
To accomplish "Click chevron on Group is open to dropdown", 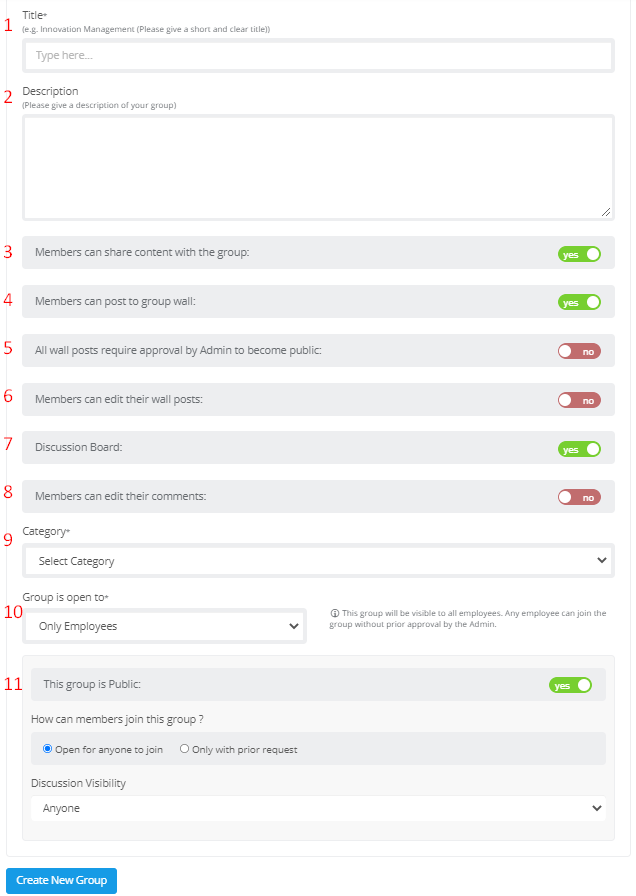I will click(294, 626).
